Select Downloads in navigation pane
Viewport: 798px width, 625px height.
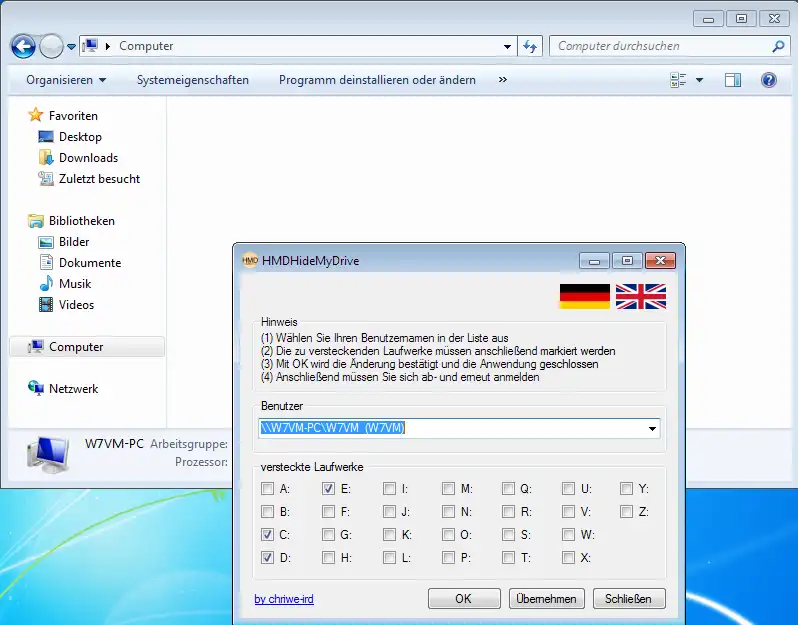coord(89,158)
